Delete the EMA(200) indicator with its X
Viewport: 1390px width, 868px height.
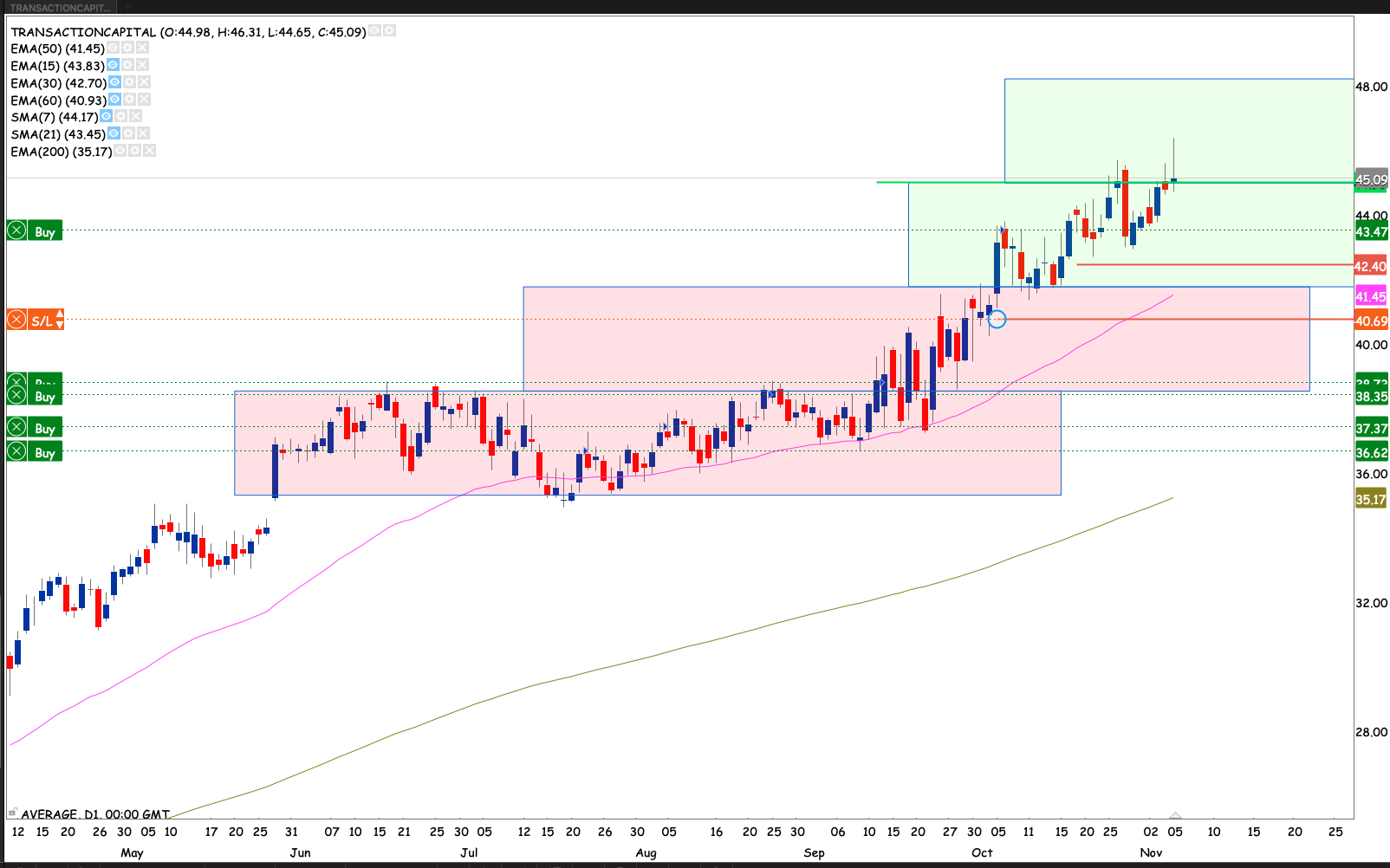(x=150, y=152)
